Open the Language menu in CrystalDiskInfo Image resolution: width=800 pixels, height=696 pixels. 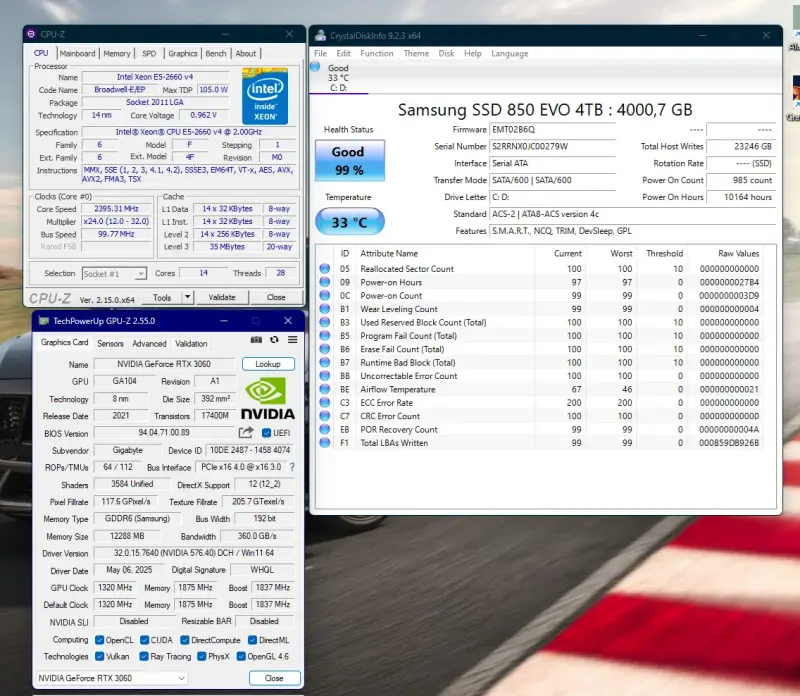click(510, 54)
